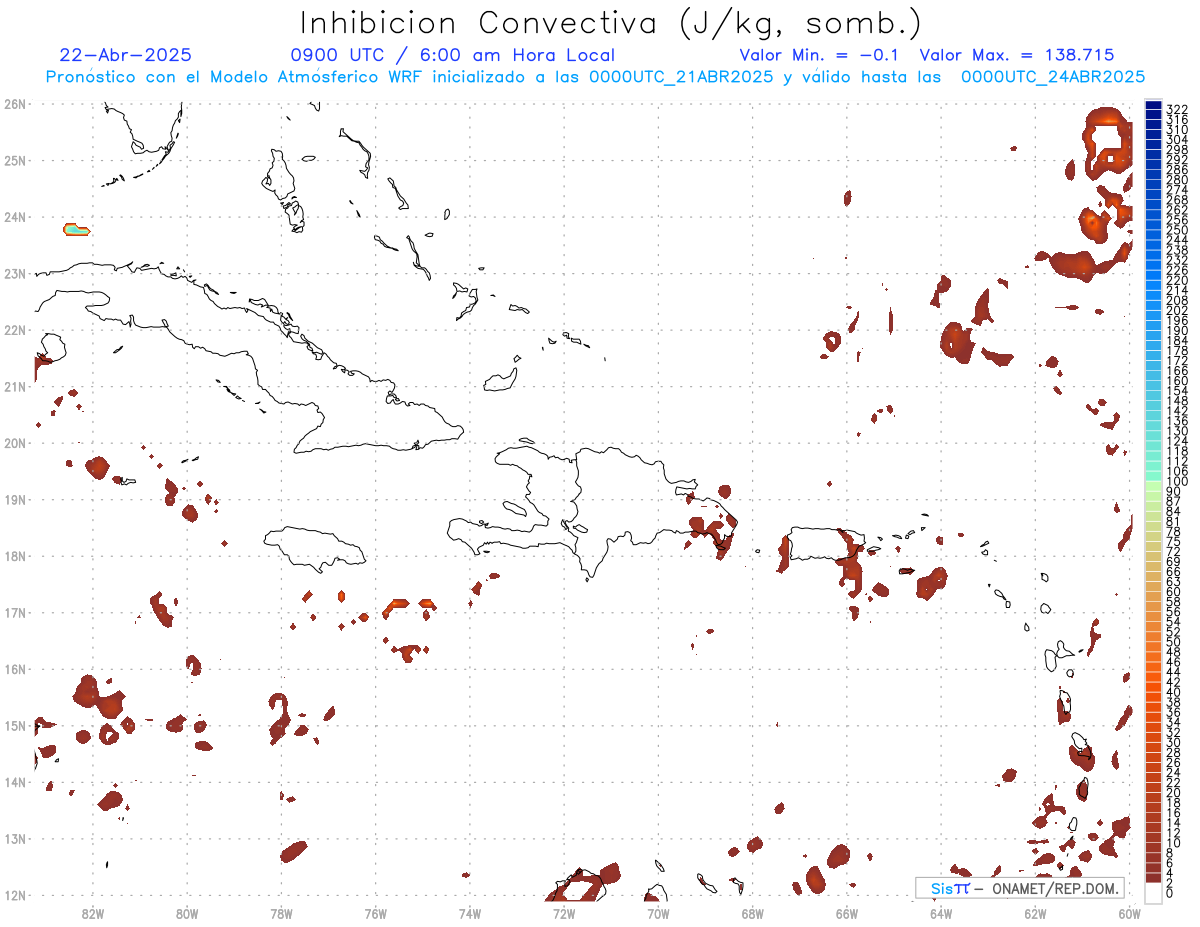Click the '16N' latitude label

[15, 669]
